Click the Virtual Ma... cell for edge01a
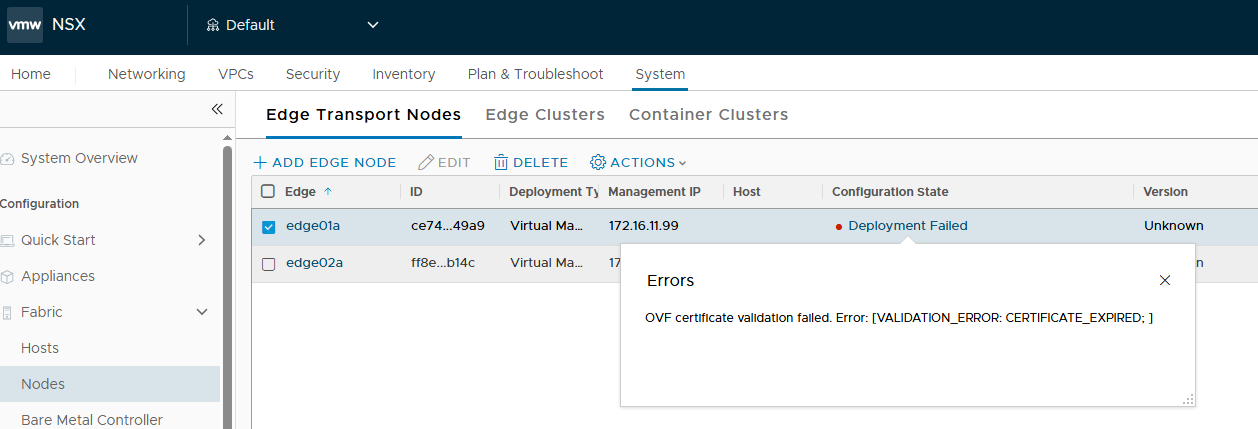Screen dimensions: 1258x429 546,226
